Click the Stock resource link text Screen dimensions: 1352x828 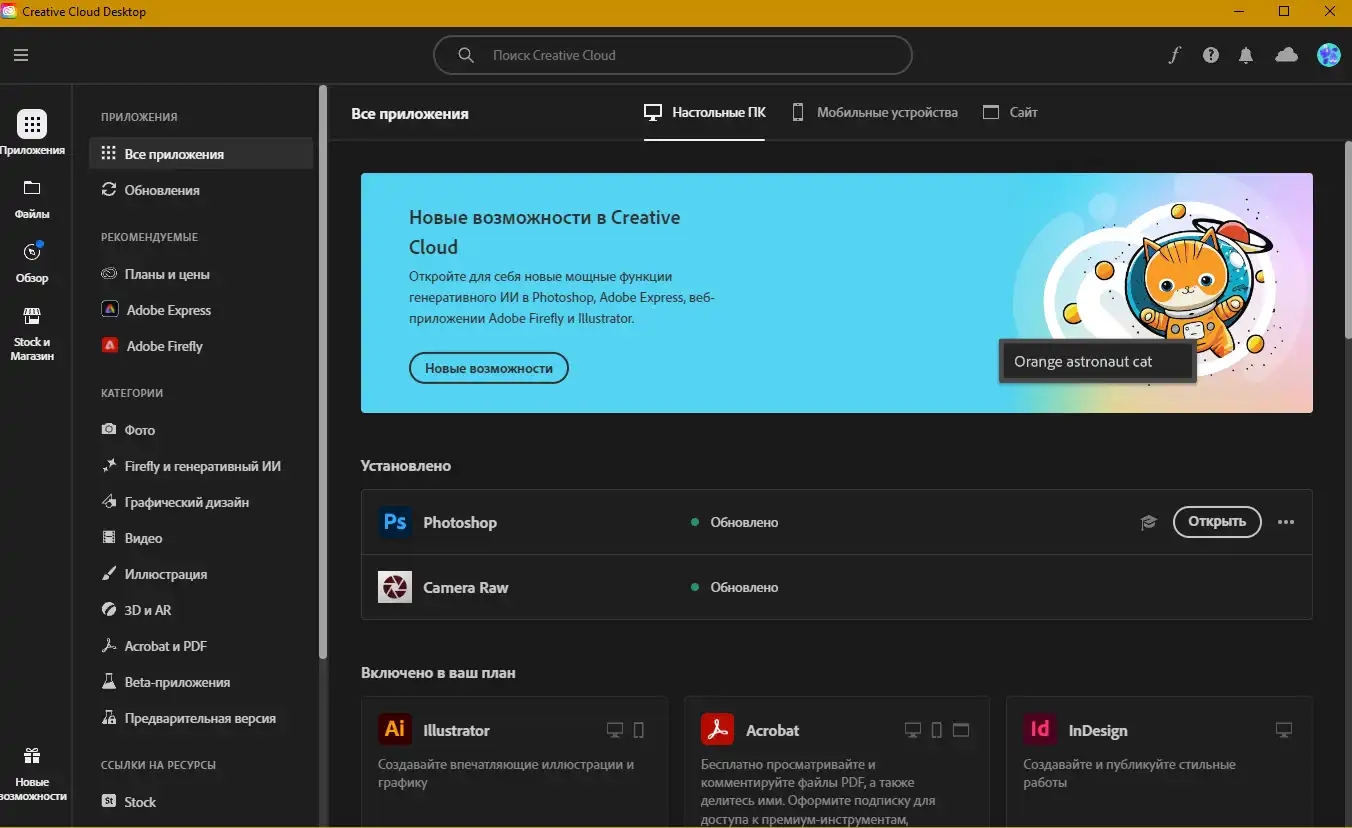pyautogui.click(x=140, y=802)
